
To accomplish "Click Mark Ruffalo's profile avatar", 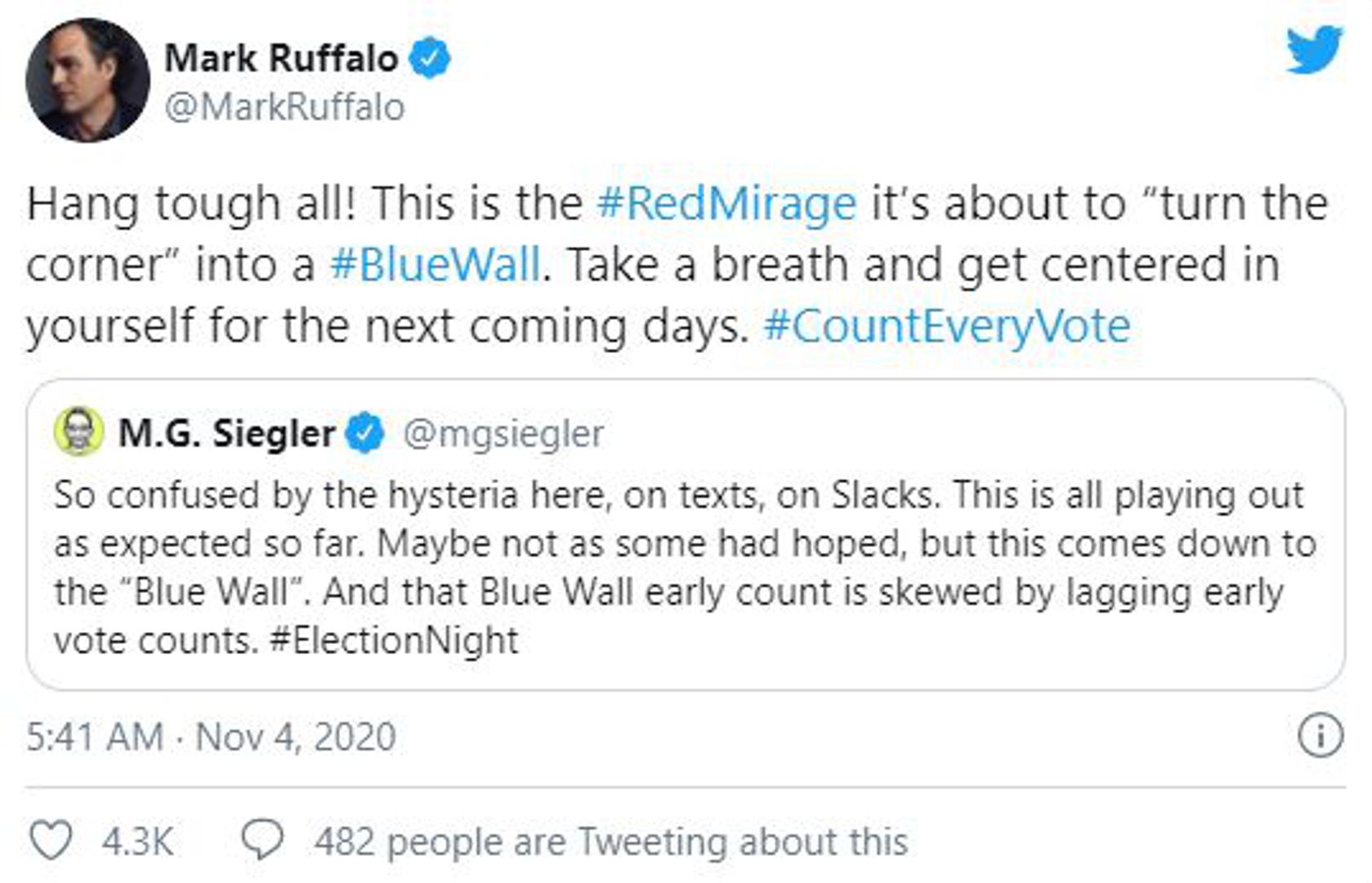I will point(87,80).
